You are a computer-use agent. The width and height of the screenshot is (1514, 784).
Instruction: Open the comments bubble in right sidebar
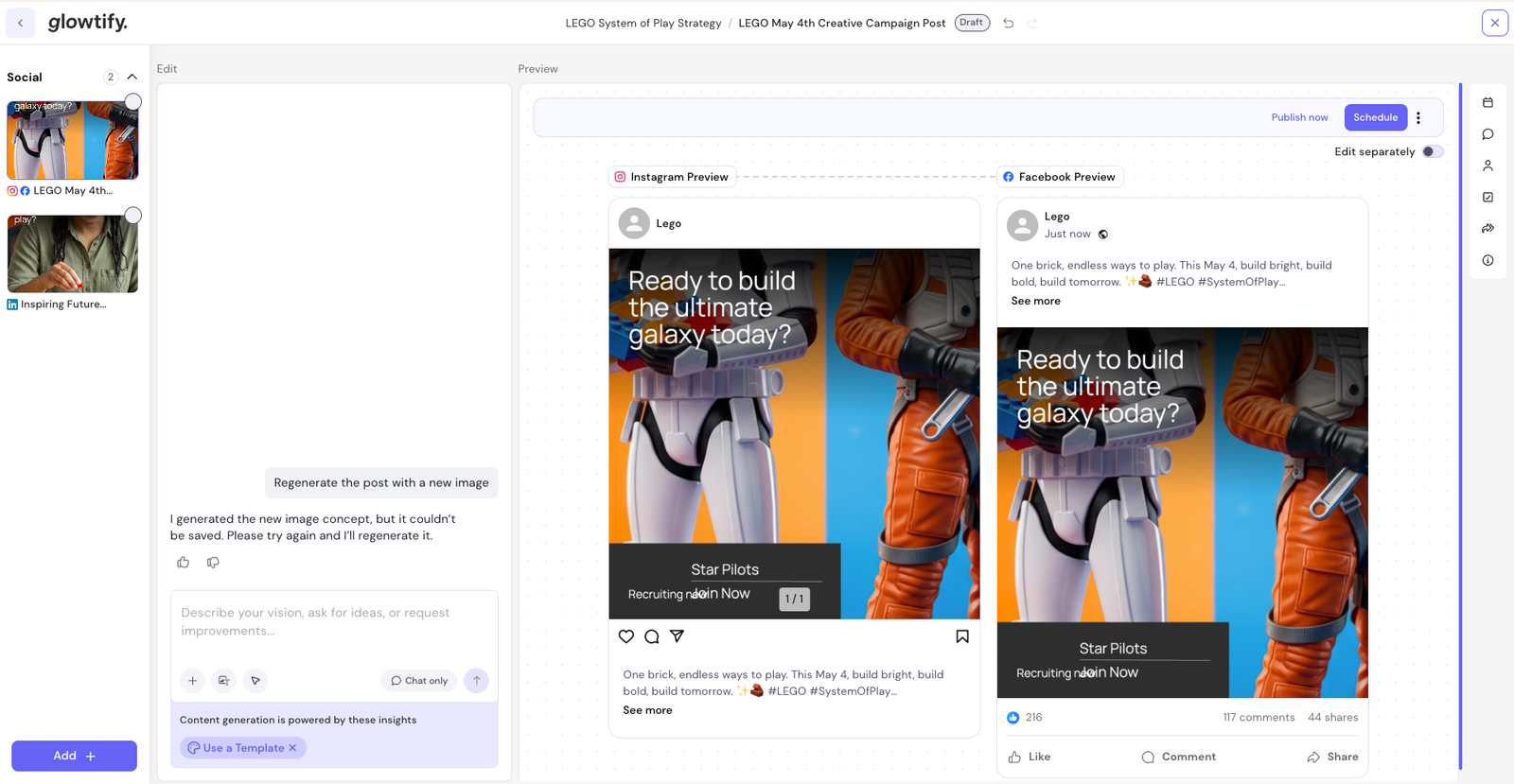1488,134
